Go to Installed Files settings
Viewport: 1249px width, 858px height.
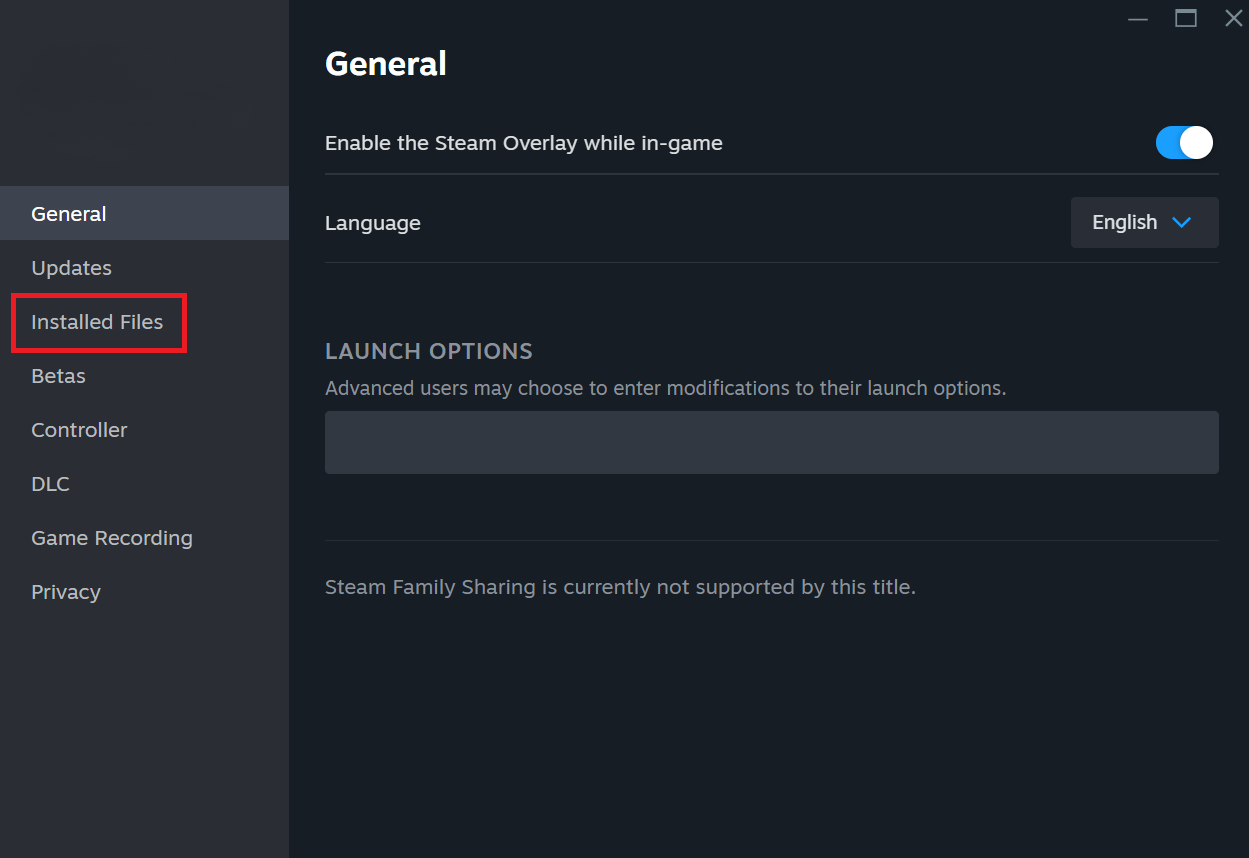[x=97, y=322]
